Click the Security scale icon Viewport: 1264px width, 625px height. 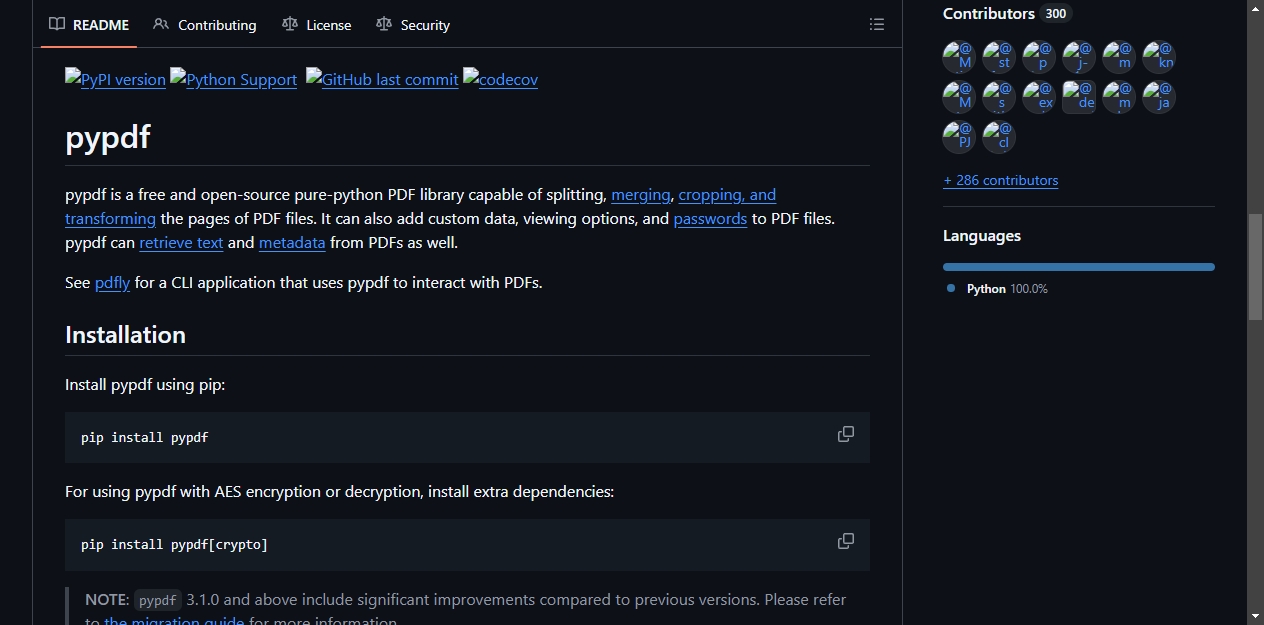[x=384, y=24]
